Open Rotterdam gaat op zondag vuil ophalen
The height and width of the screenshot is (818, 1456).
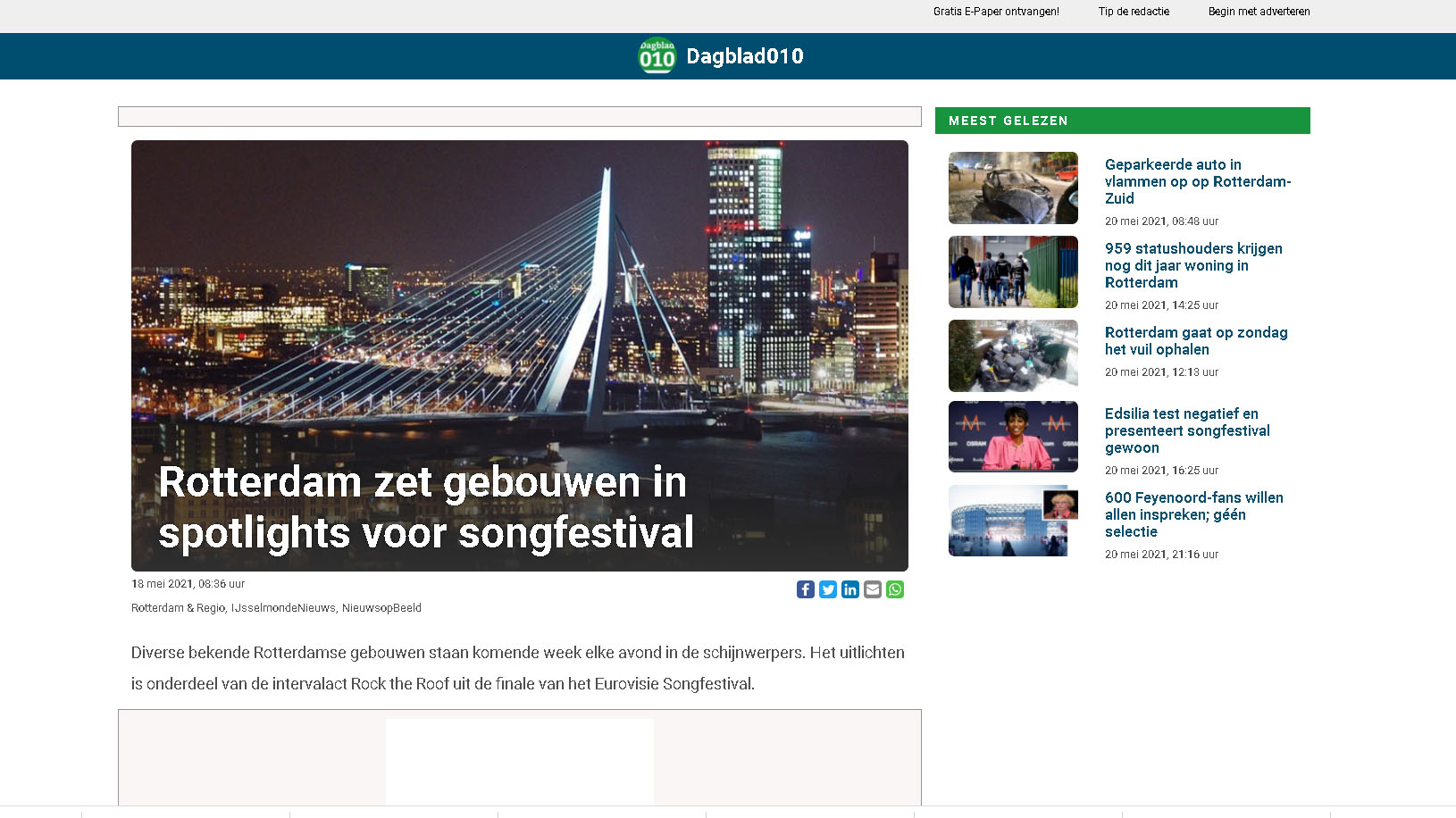[1196, 341]
